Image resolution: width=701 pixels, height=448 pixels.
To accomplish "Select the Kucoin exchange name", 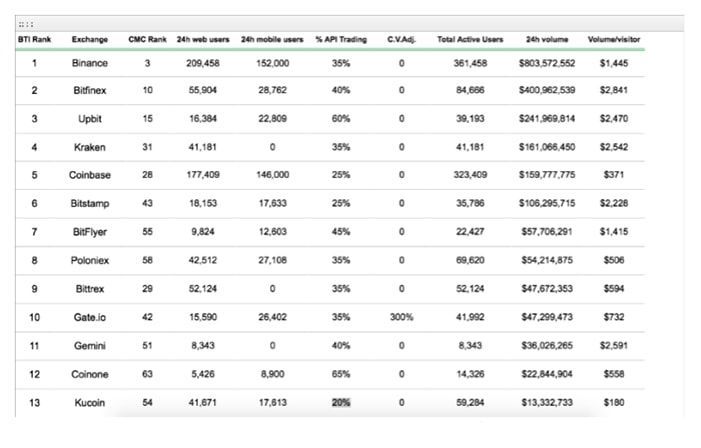I will tap(90, 403).
